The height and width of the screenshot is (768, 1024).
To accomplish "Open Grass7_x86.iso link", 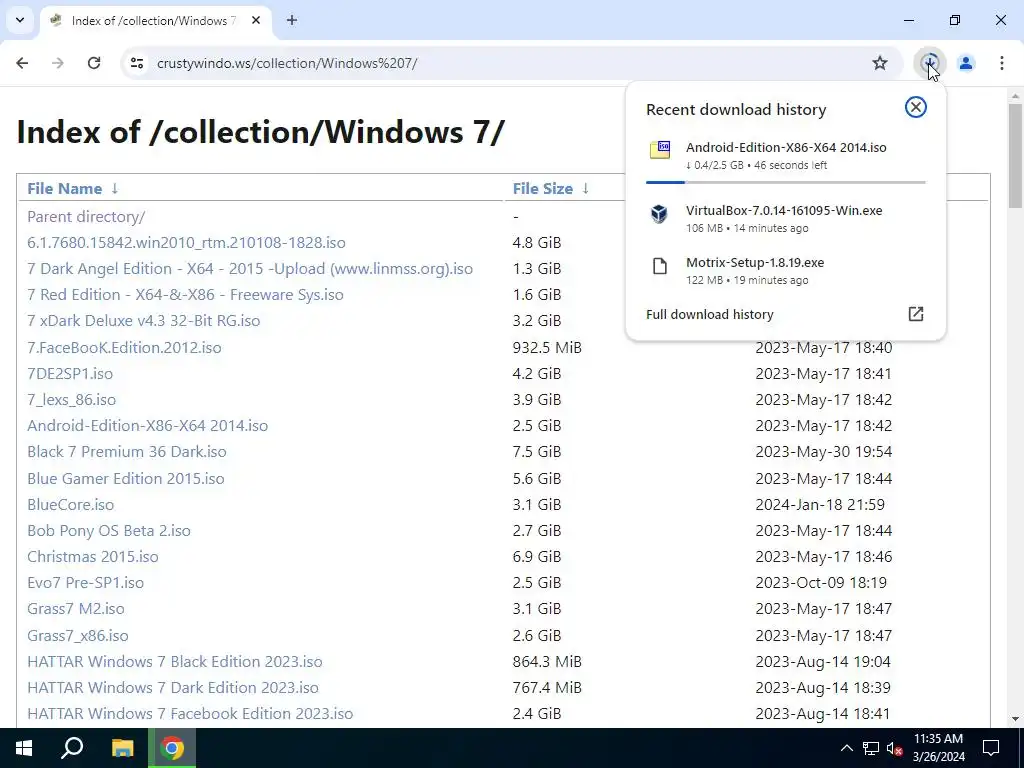I will coord(78,635).
